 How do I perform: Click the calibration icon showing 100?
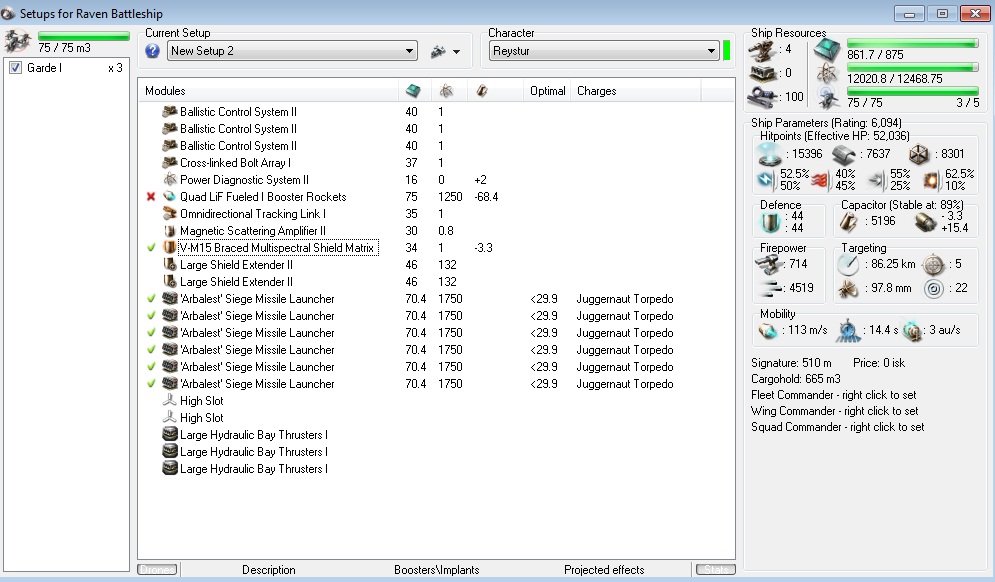point(763,98)
